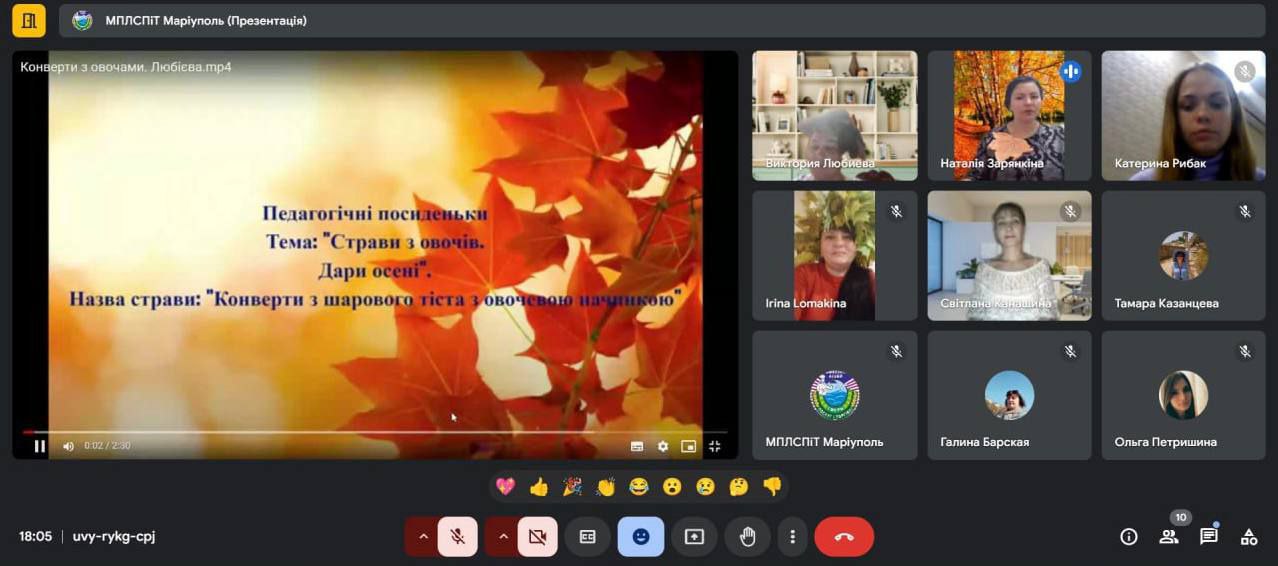
Task: Expand the audio settings chevron
Action: 423,537
